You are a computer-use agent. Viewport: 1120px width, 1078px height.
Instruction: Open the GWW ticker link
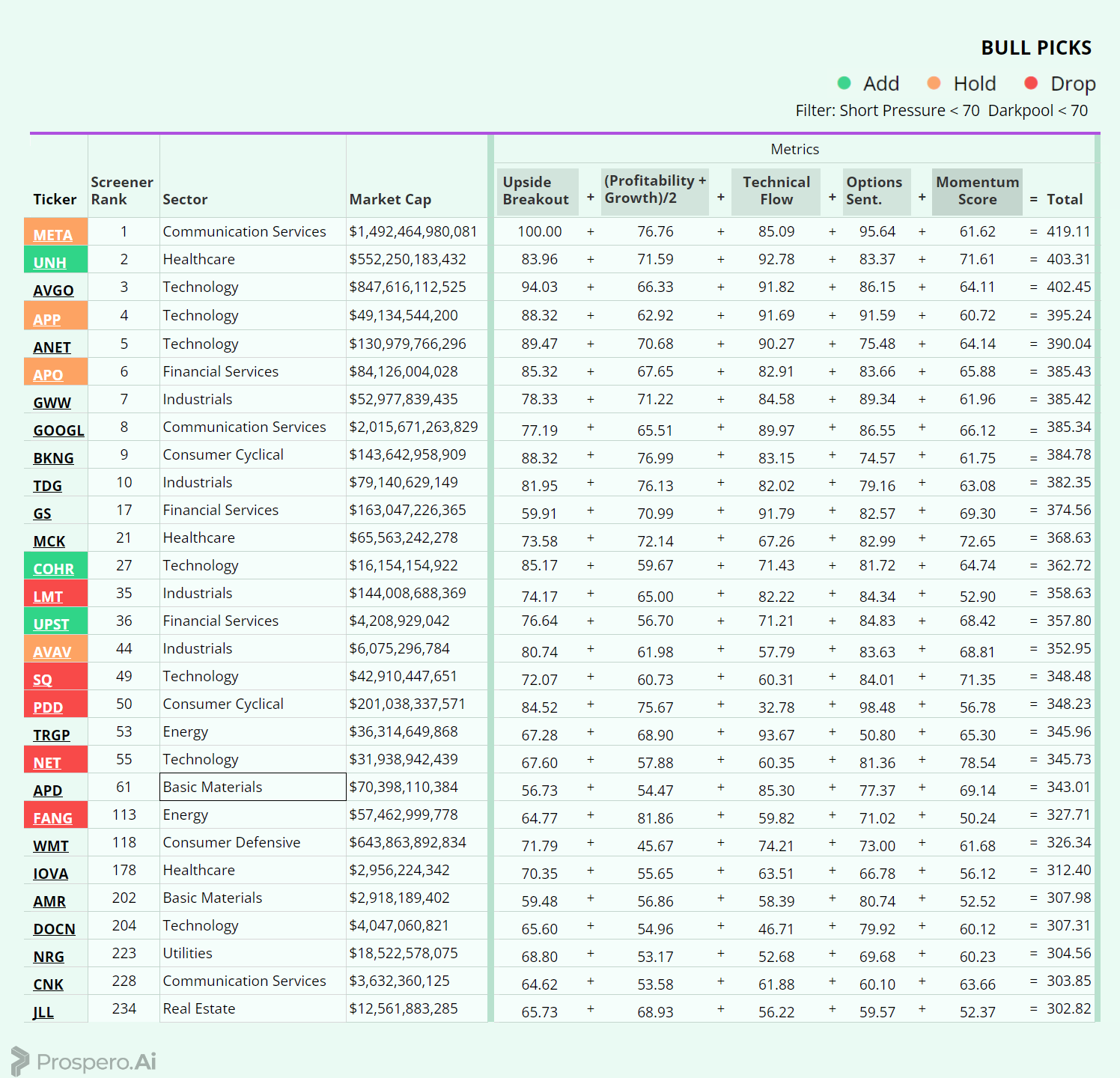point(52,403)
